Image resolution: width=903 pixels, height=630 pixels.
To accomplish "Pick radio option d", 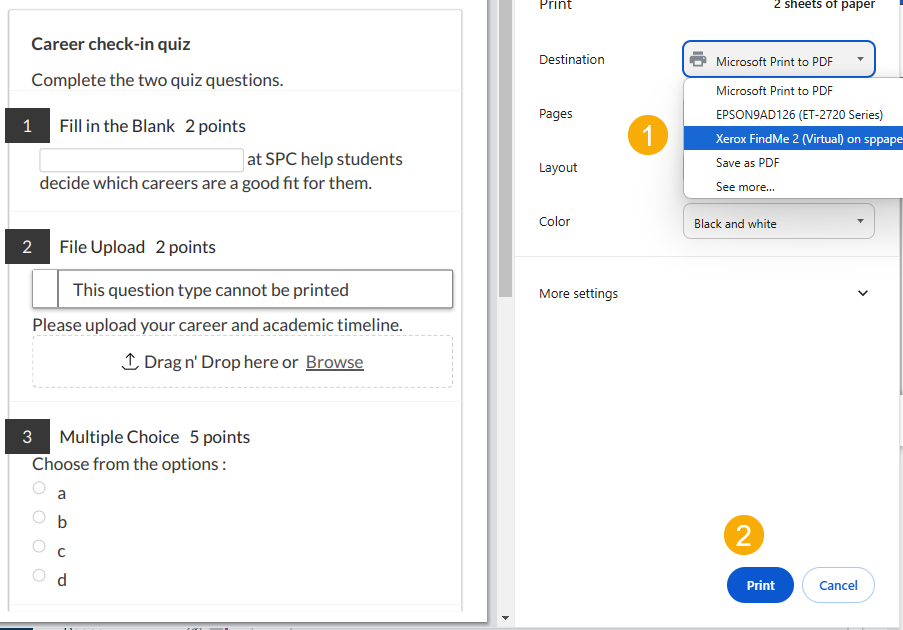I will 39,575.
